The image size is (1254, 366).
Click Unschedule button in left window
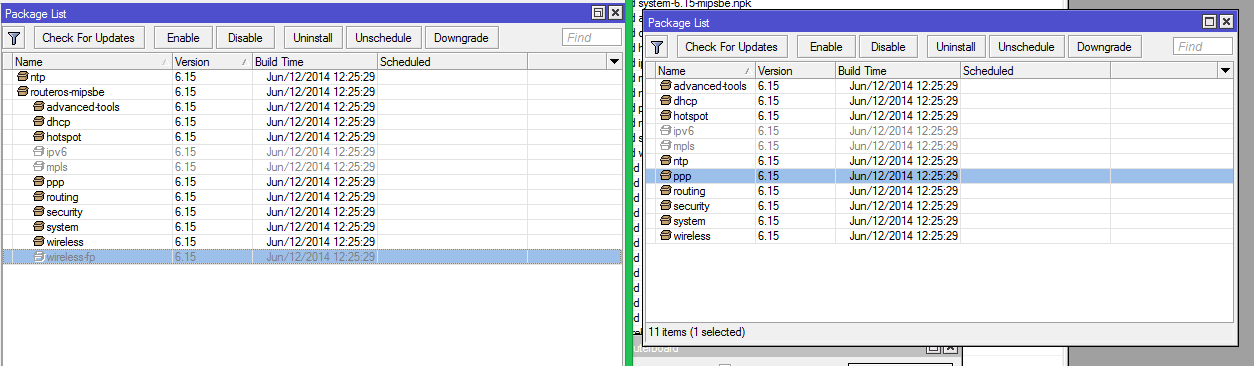click(x=383, y=38)
